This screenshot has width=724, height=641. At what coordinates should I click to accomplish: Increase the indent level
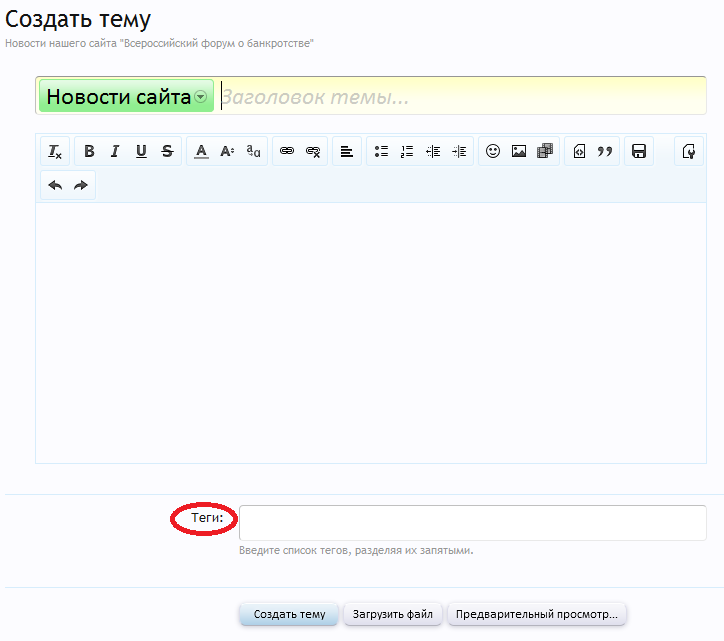coord(459,151)
